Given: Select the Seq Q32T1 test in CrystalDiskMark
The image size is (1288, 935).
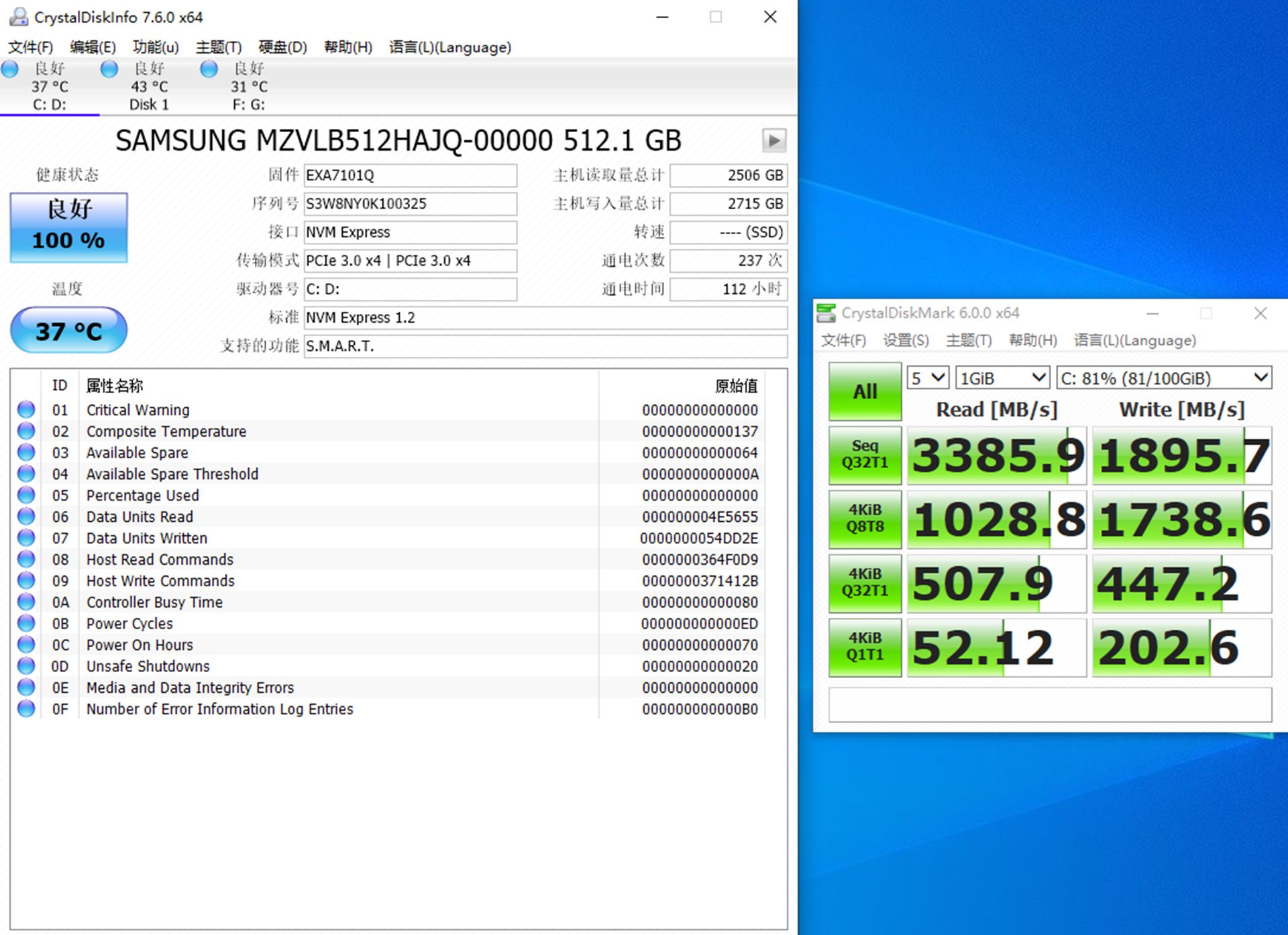Looking at the screenshot, I should pyautogui.click(x=864, y=456).
